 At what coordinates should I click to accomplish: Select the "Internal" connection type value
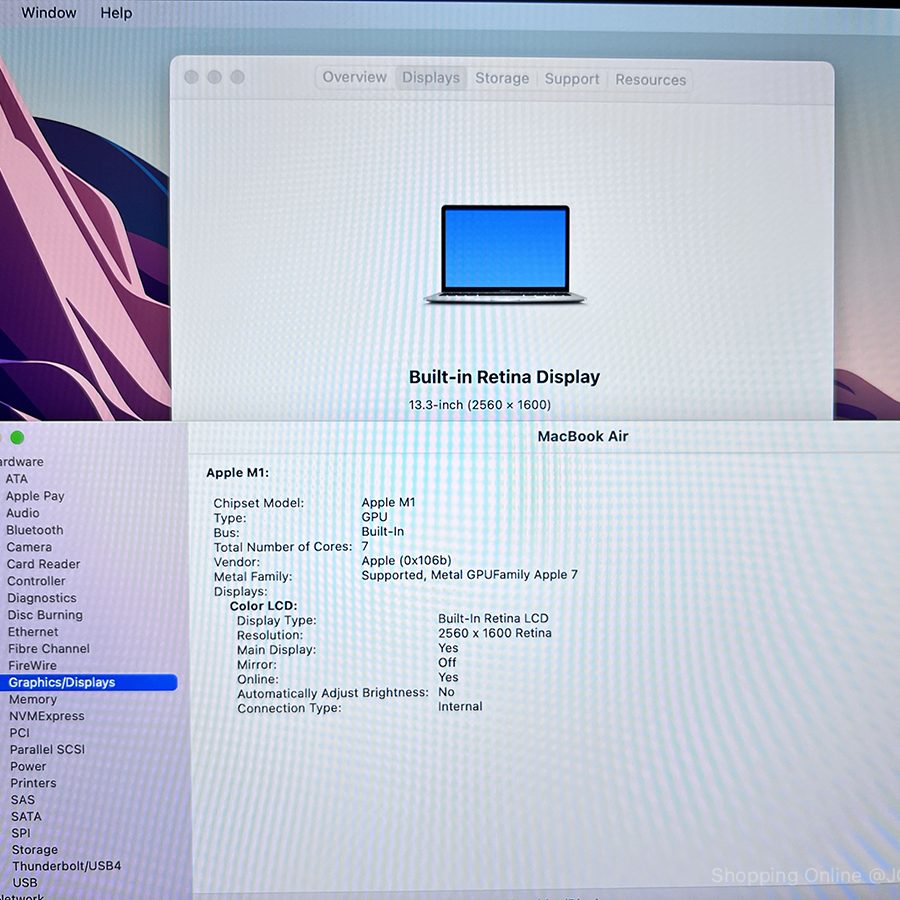[x=460, y=707]
